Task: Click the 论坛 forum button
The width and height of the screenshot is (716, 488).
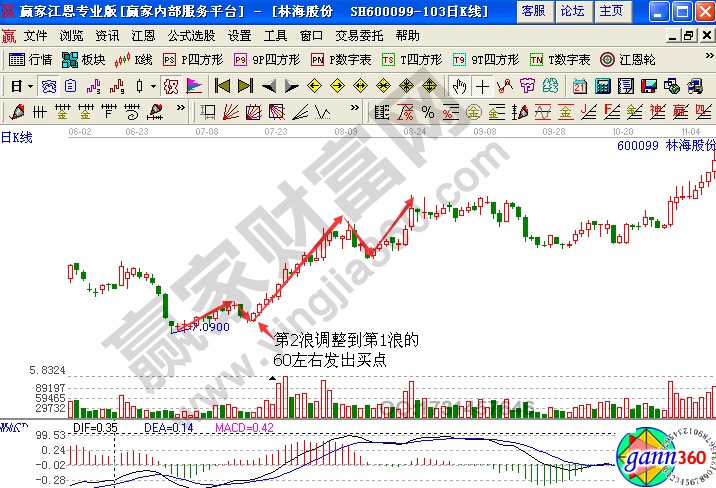Action: (x=573, y=11)
